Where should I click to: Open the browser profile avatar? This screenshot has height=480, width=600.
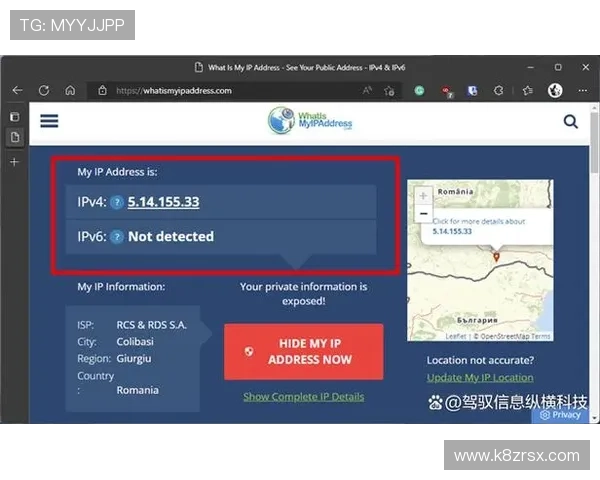click(555, 90)
